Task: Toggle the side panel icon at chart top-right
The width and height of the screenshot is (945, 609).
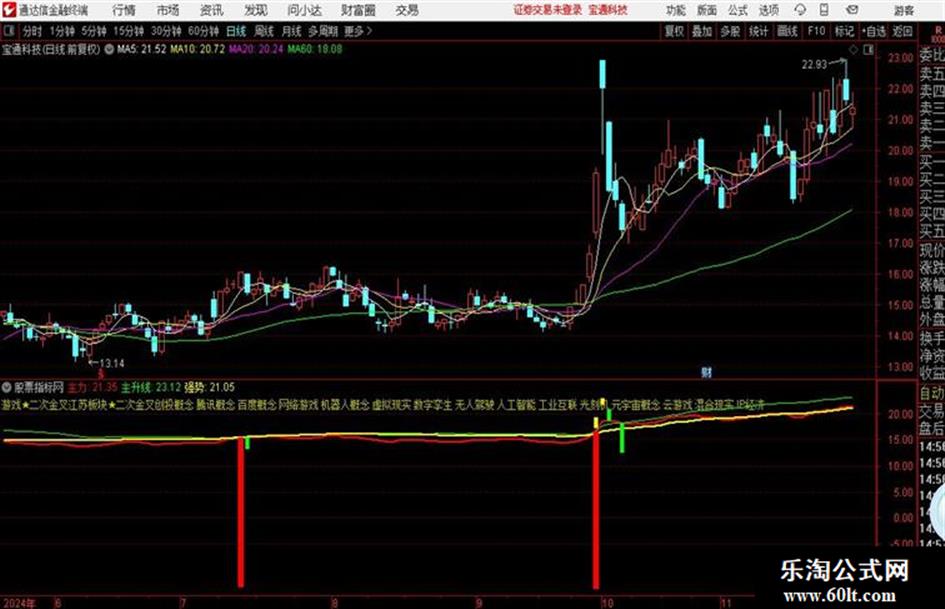Action: (x=868, y=50)
